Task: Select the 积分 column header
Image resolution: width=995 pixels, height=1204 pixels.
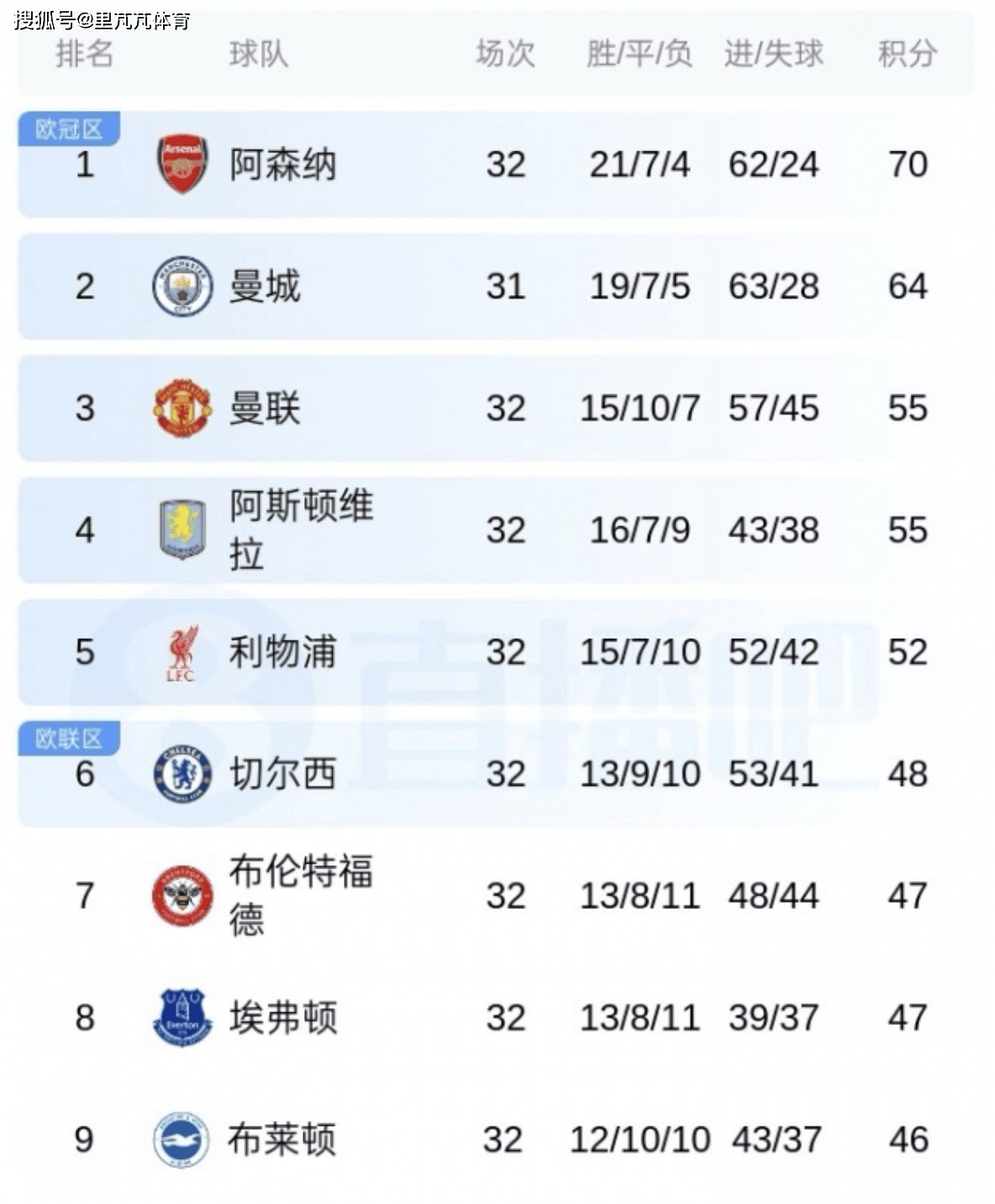Action: click(x=908, y=54)
